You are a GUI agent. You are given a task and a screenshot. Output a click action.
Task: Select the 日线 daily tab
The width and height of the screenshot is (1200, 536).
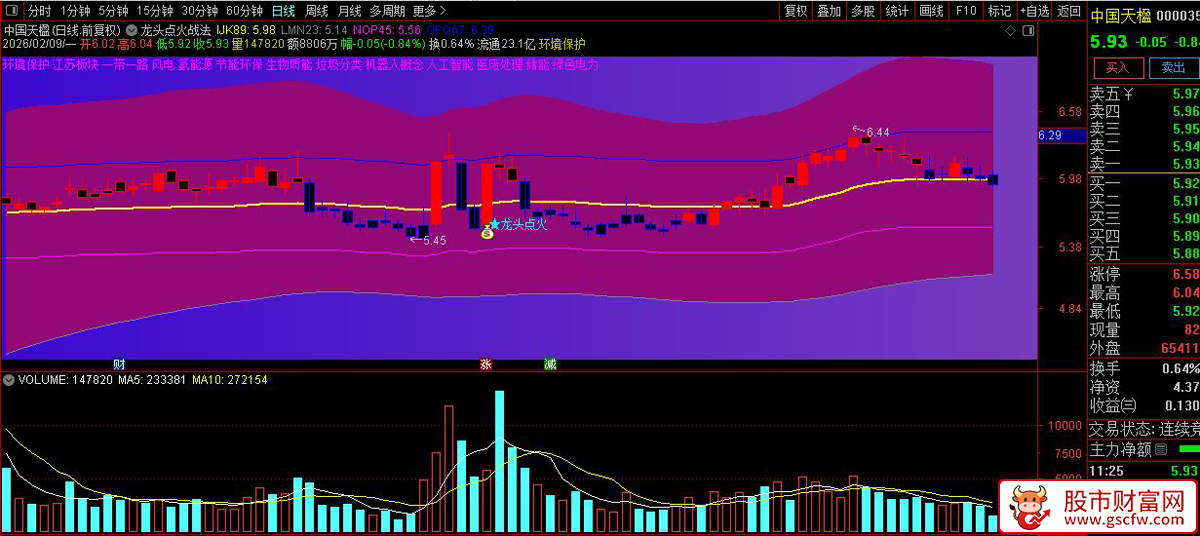coord(284,11)
